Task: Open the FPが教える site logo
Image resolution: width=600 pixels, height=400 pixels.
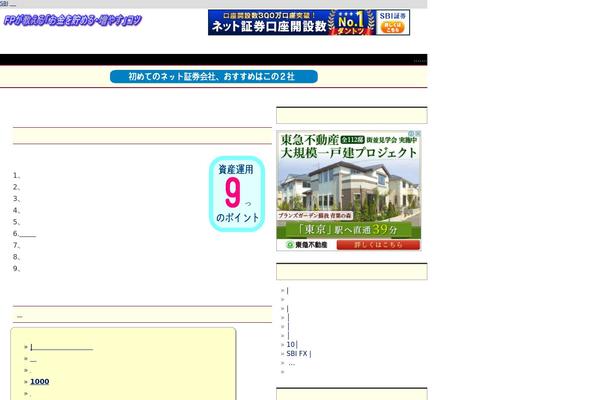Action: pos(72,20)
